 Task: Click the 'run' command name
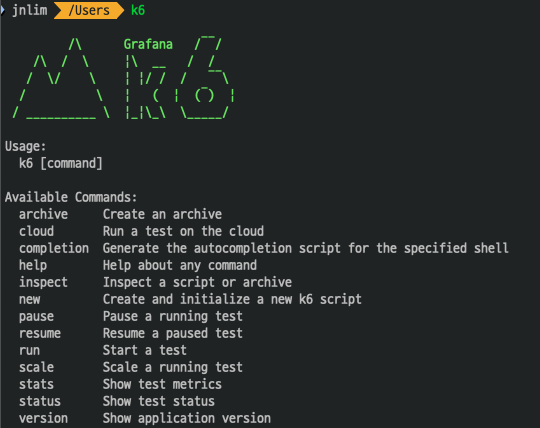tap(30, 351)
